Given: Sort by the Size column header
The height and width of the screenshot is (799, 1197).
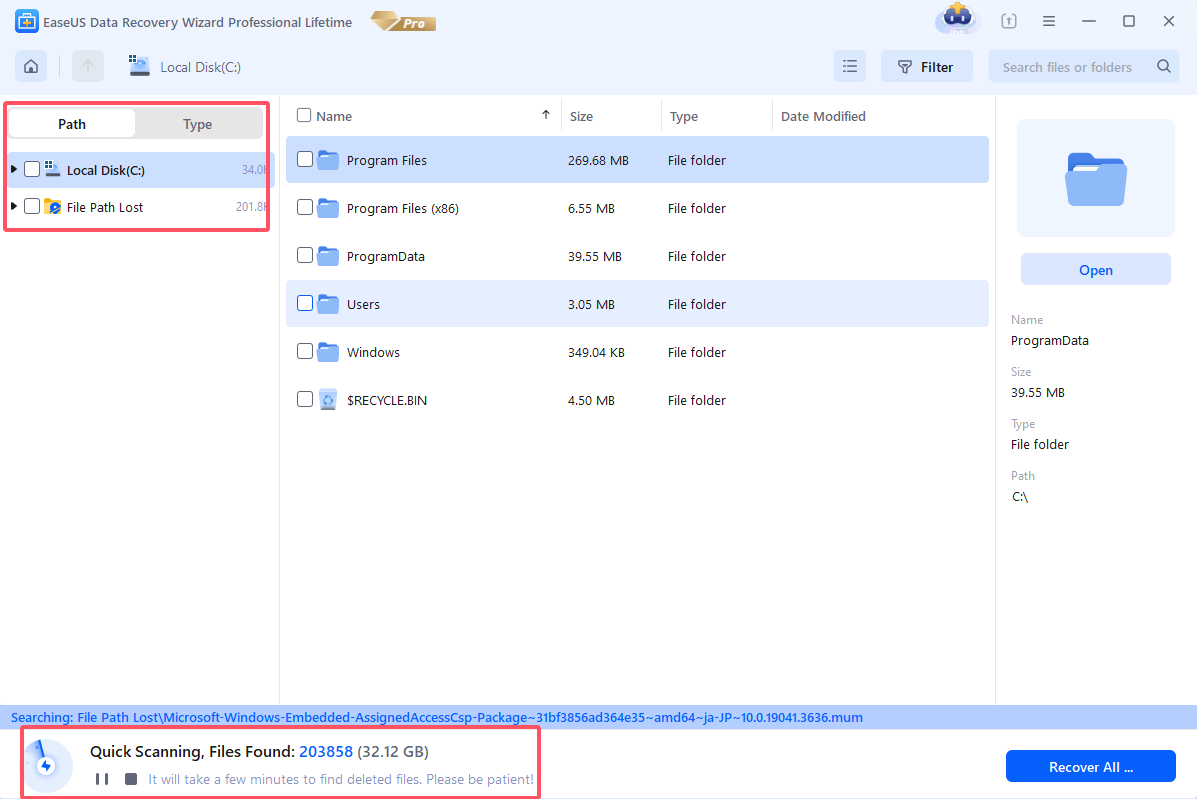Looking at the screenshot, I should point(581,116).
